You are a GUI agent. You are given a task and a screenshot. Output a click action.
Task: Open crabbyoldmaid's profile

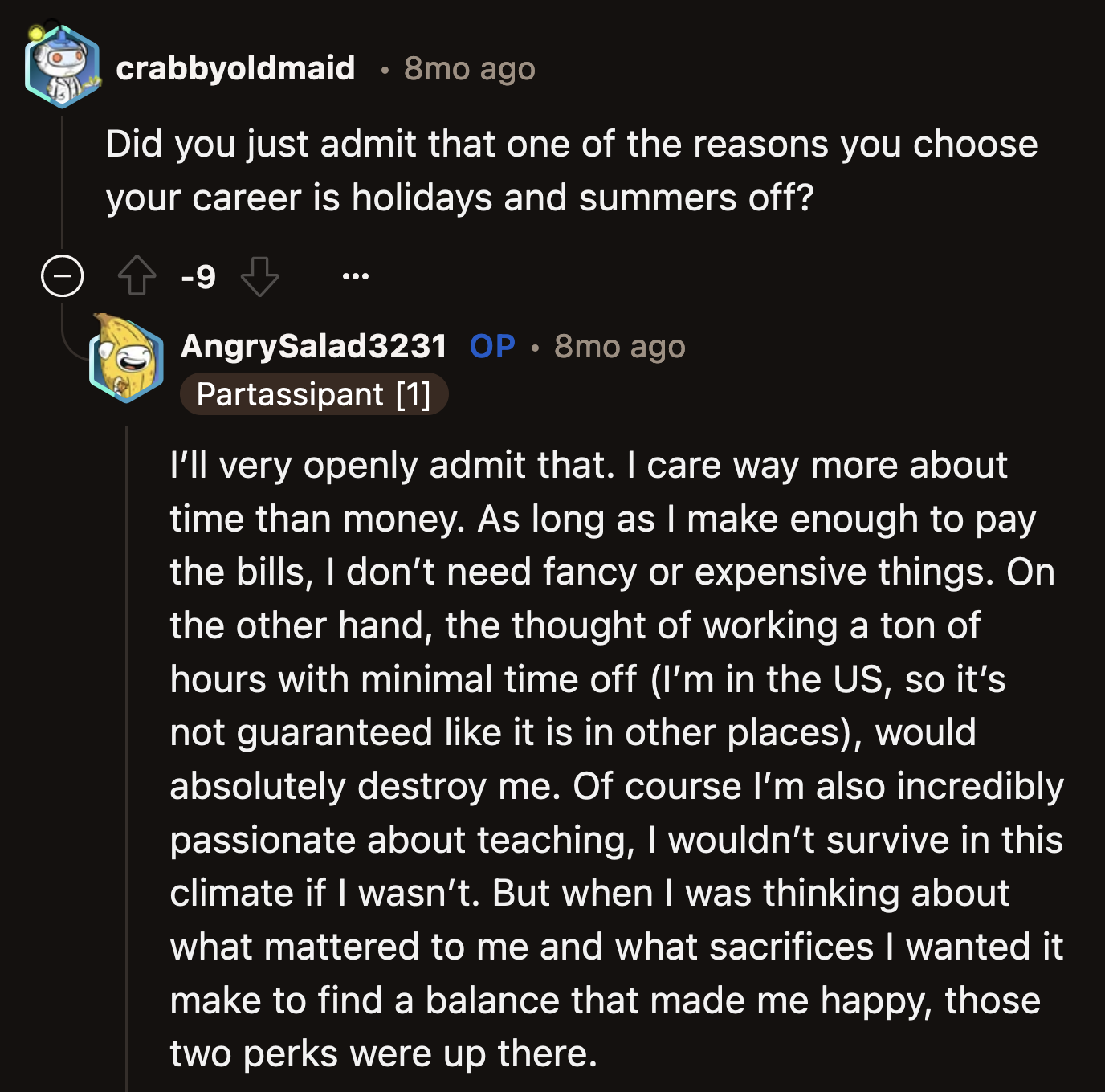click(x=237, y=68)
